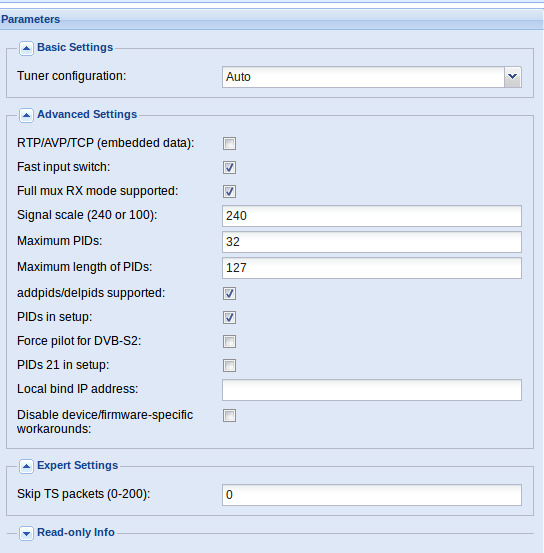
Task: Enable Force pilot for DVB-S2
Action: coord(229,341)
